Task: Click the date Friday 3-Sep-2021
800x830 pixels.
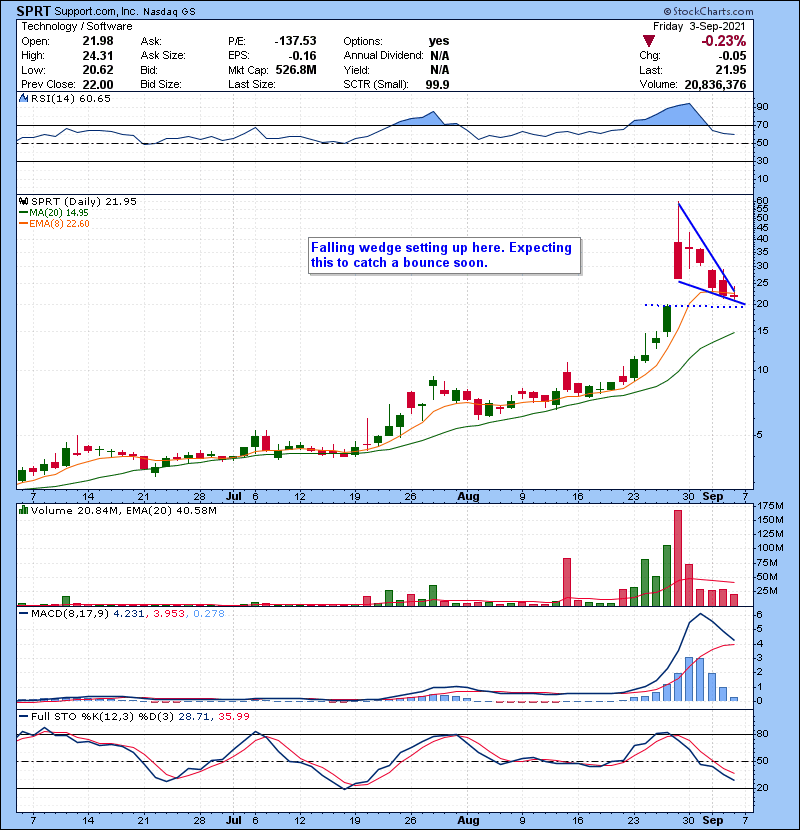Action: coord(699,26)
